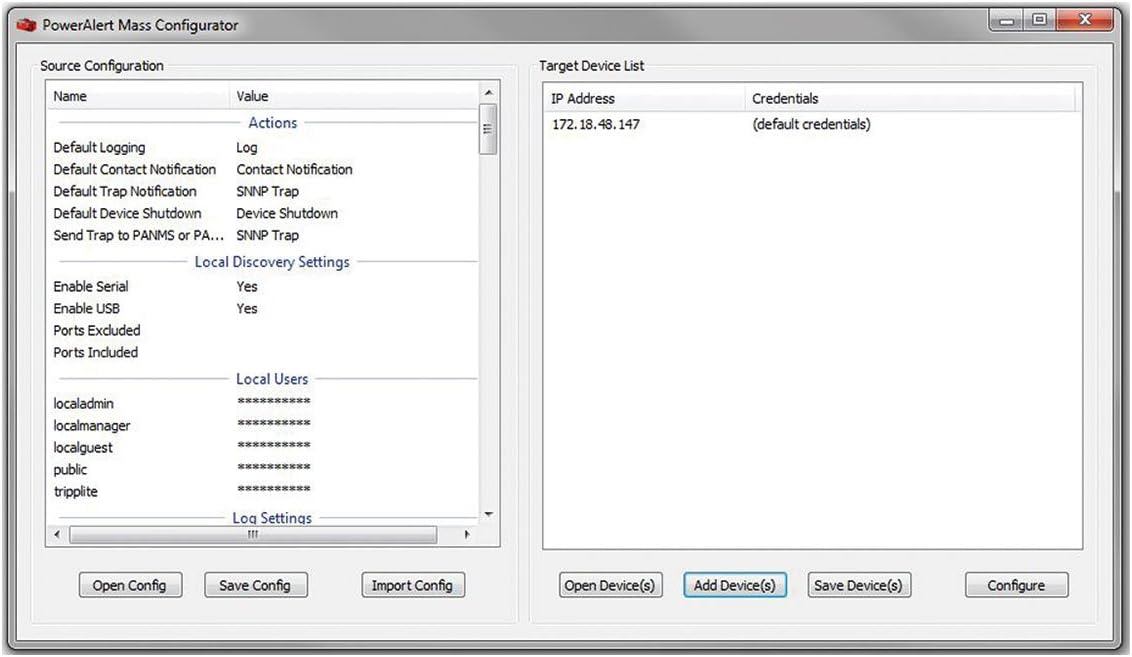This screenshot has height=657, width=1132.
Task: Select the Default Device Shutdown row
Action: click(263, 213)
